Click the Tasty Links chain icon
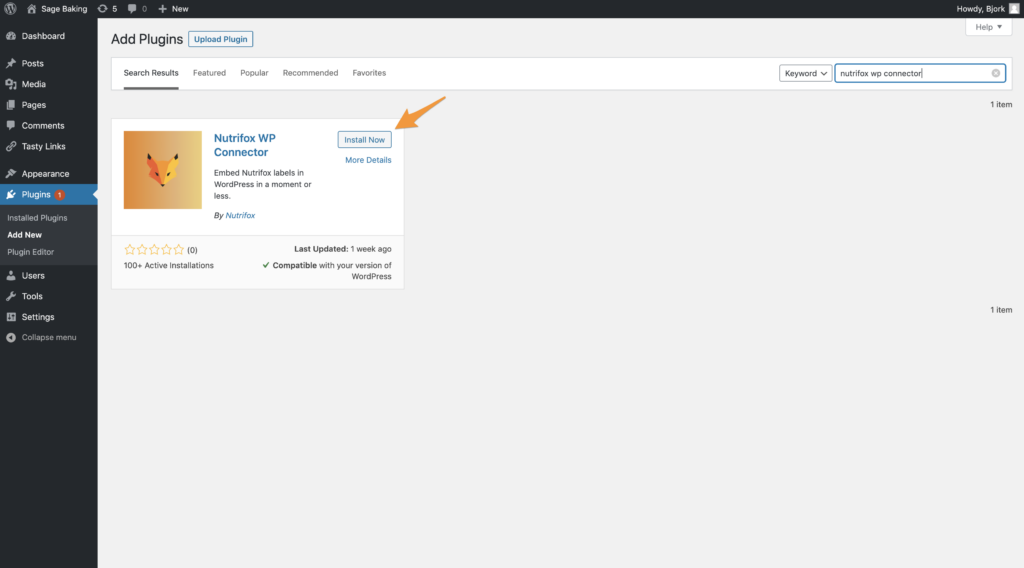The image size is (1024, 568). (11, 146)
